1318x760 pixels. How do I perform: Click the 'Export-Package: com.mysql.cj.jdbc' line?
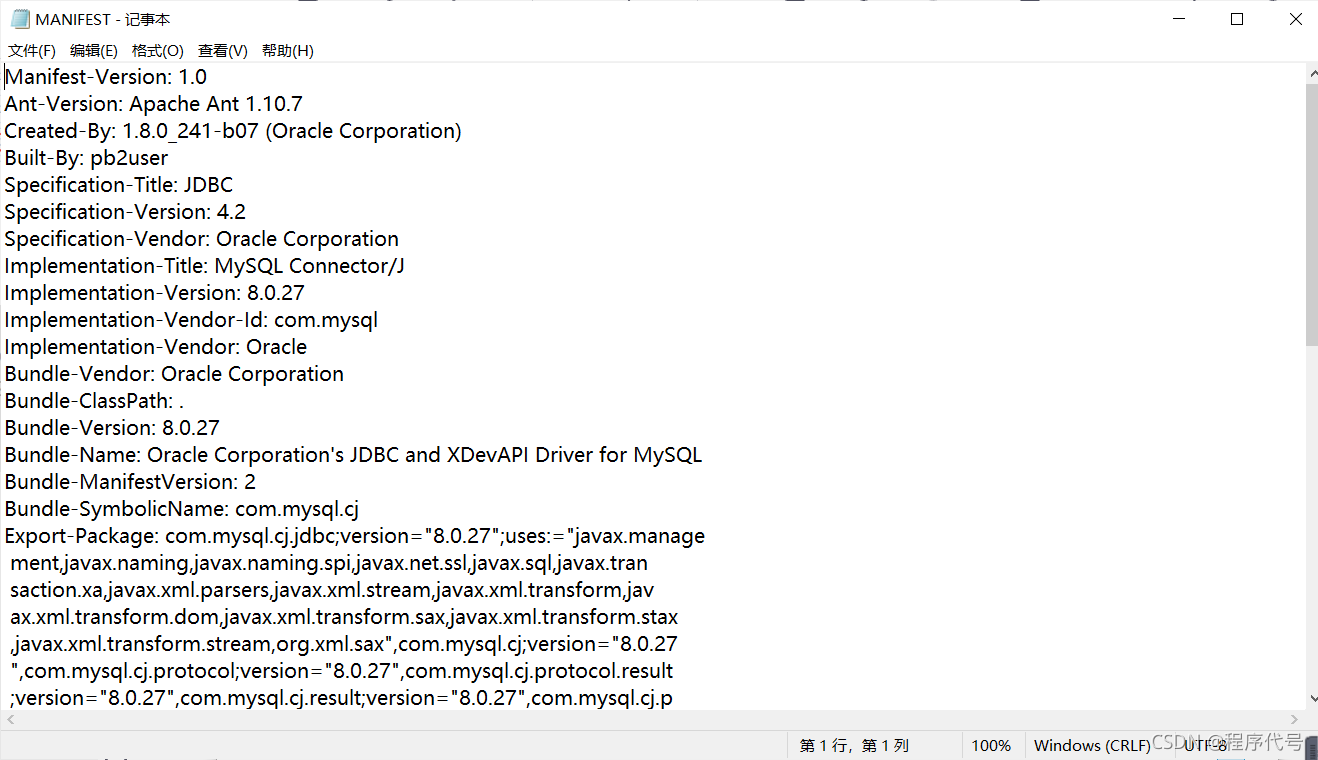[x=355, y=536]
